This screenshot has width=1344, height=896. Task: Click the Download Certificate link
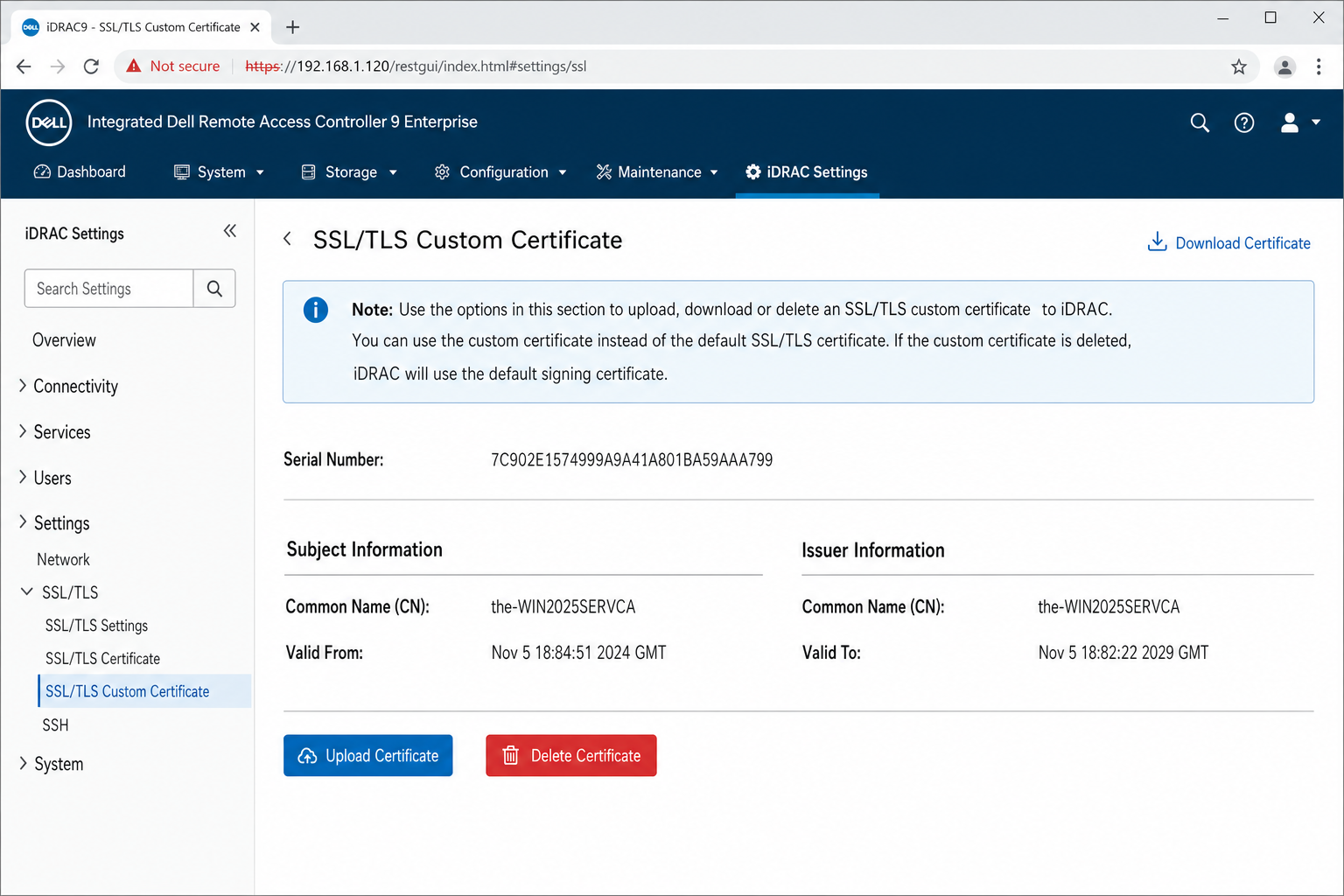[1228, 243]
